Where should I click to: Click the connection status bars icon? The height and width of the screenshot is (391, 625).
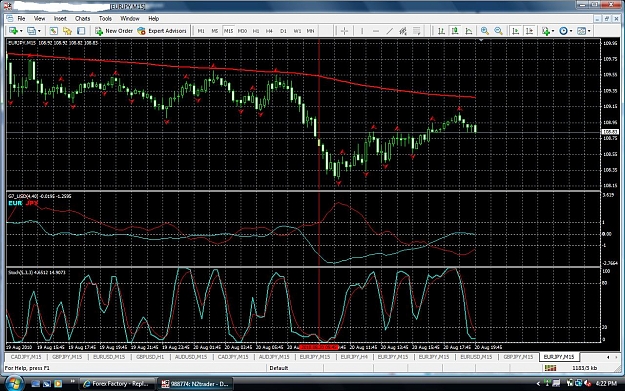pyautogui.click(x=550, y=368)
